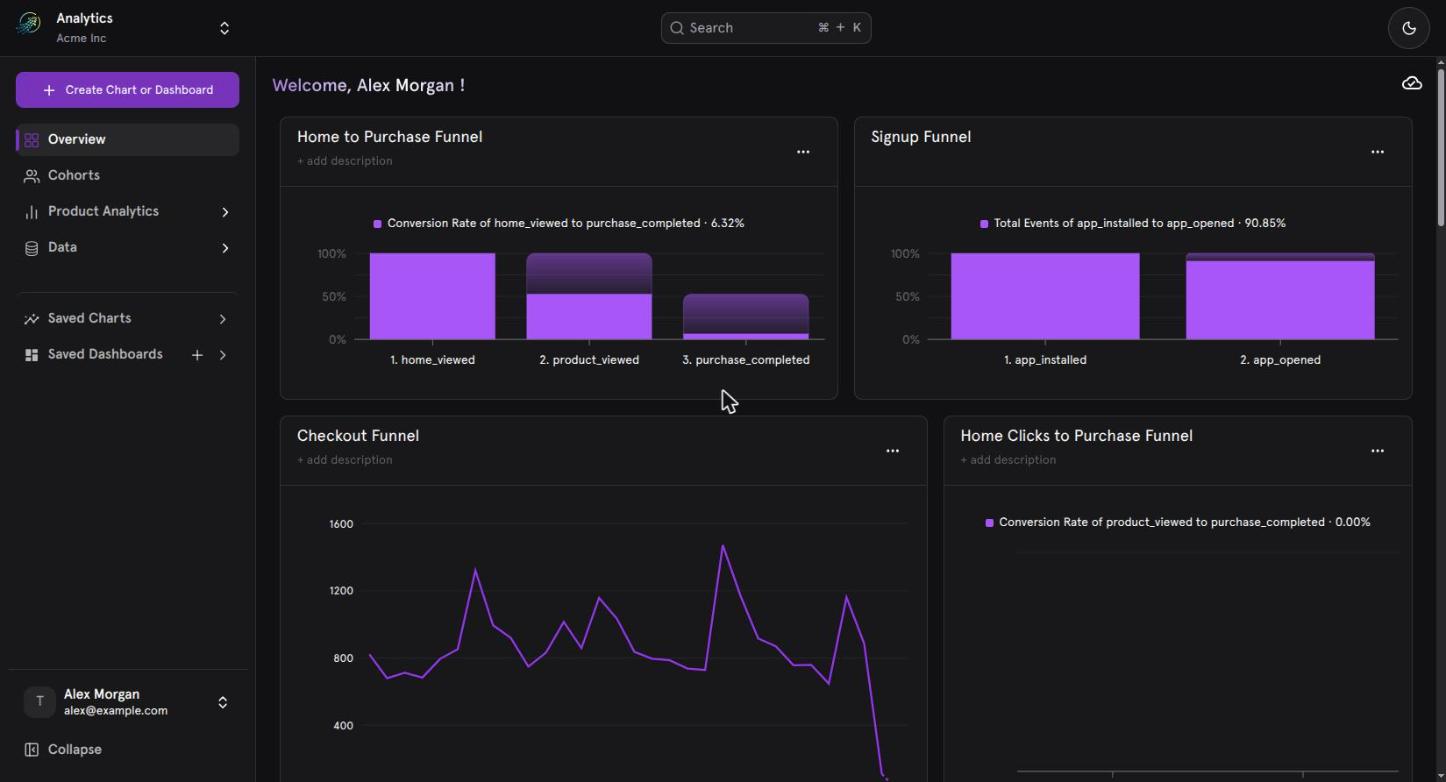This screenshot has width=1446, height=782.
Task: Toggle the app_installed to app_opened legend swatch
Action: [984, 224]
